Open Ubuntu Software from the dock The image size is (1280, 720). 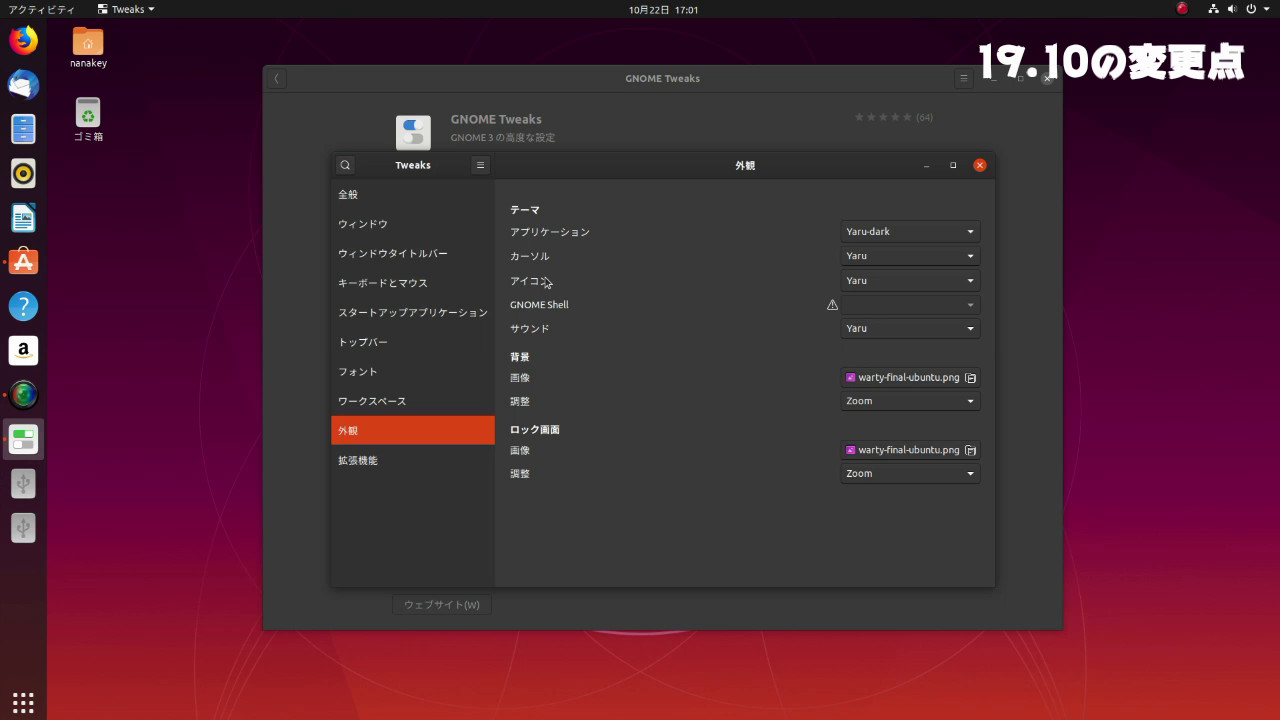coord(22,262)
